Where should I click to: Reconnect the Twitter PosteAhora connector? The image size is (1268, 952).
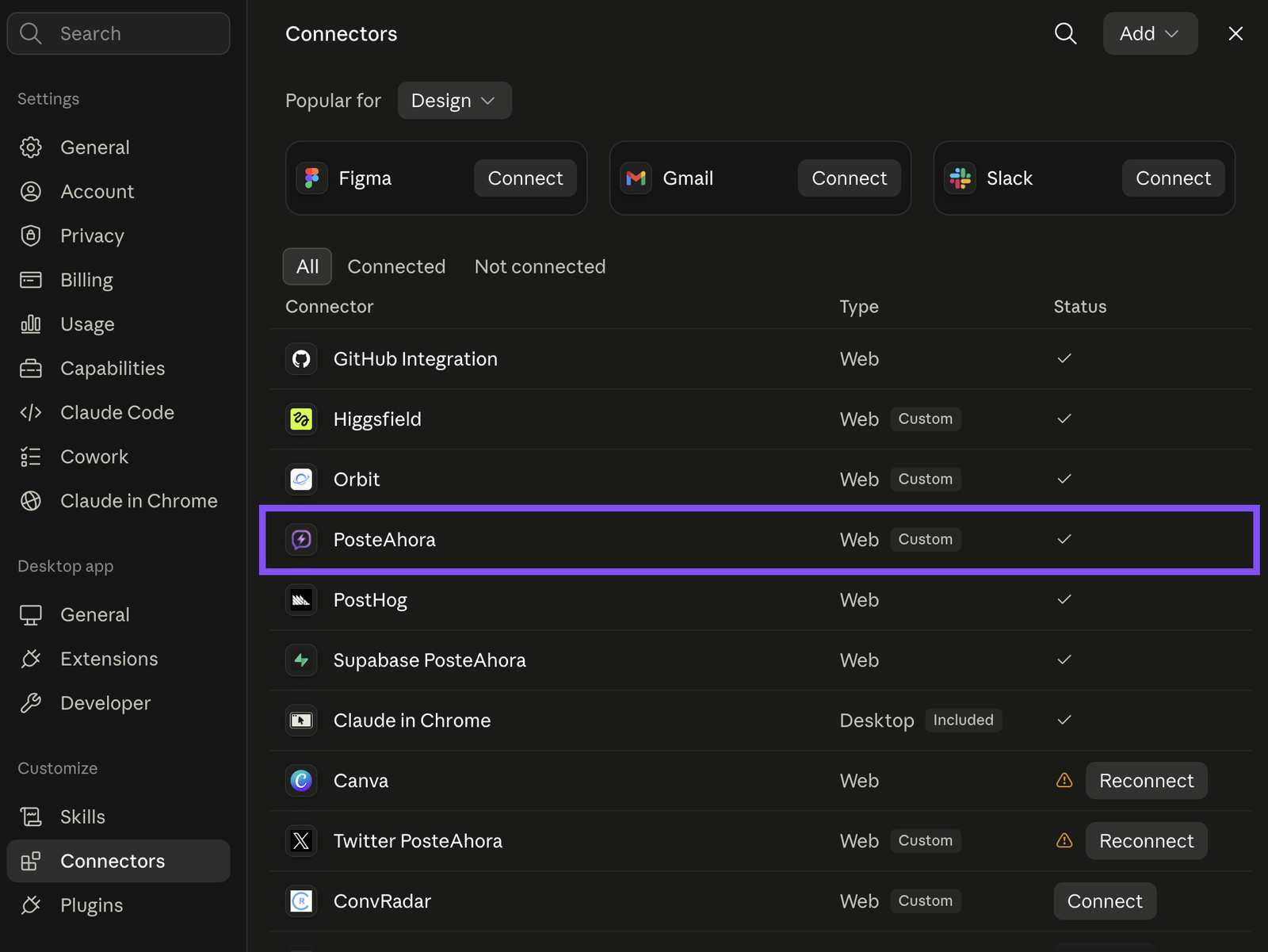(x=1146, y=841)
